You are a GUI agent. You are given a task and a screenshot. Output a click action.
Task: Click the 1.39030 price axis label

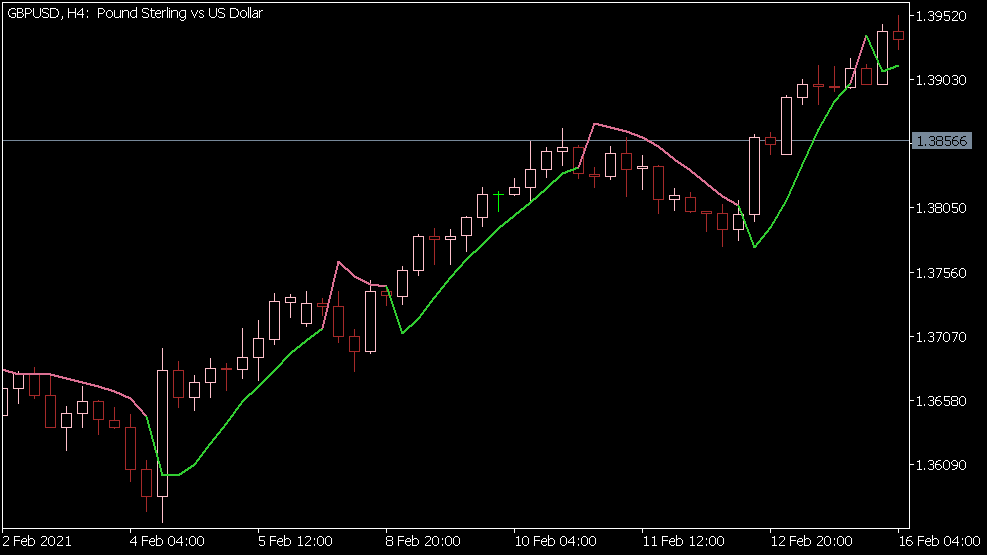(x=941, y=80)
